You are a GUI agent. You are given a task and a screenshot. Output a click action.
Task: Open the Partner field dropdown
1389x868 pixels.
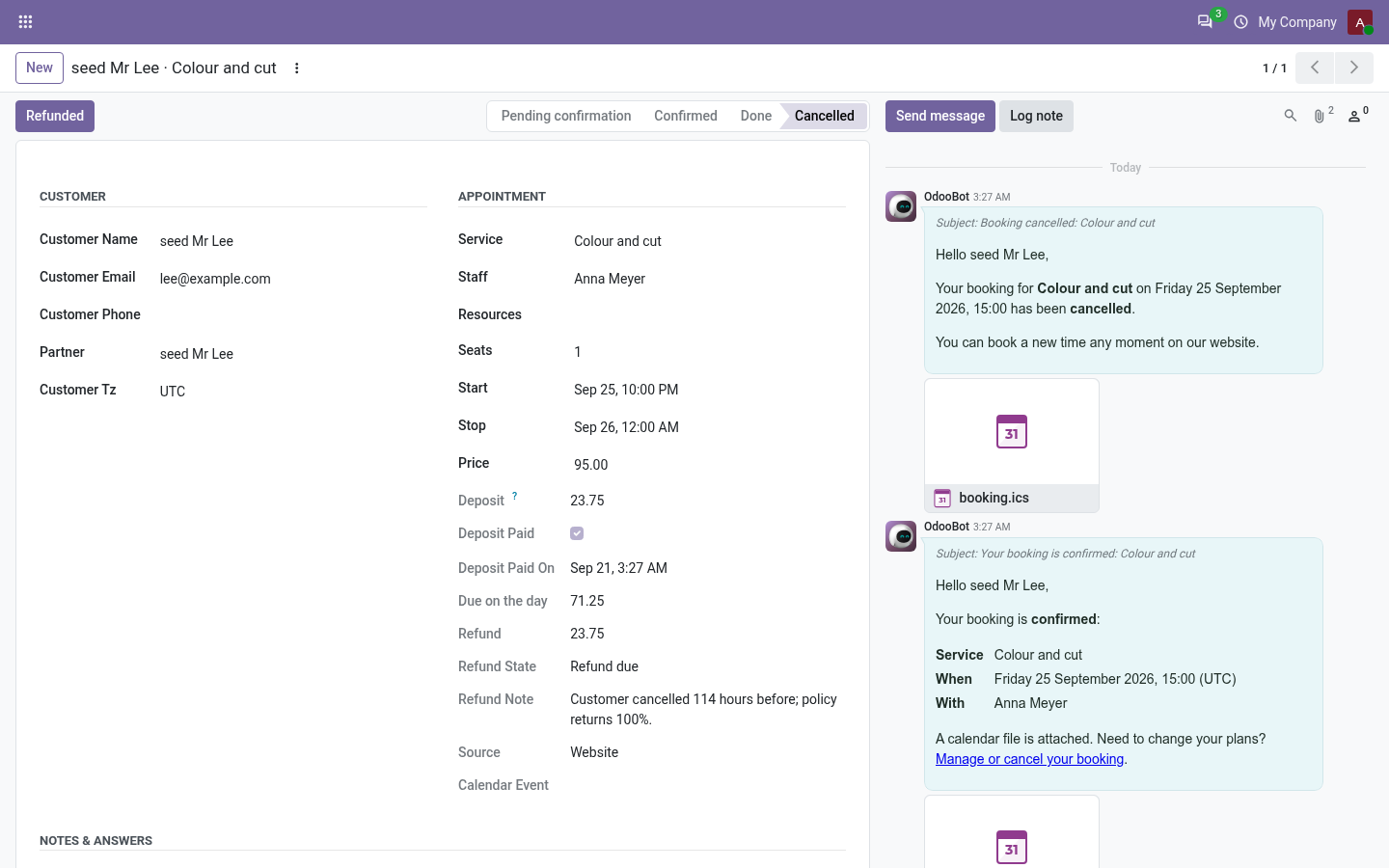pos(293,354)
